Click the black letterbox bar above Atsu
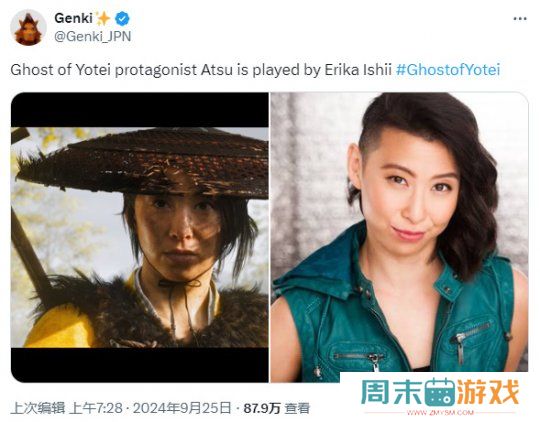This screenshot has width=540, height=422. [139, 110]
